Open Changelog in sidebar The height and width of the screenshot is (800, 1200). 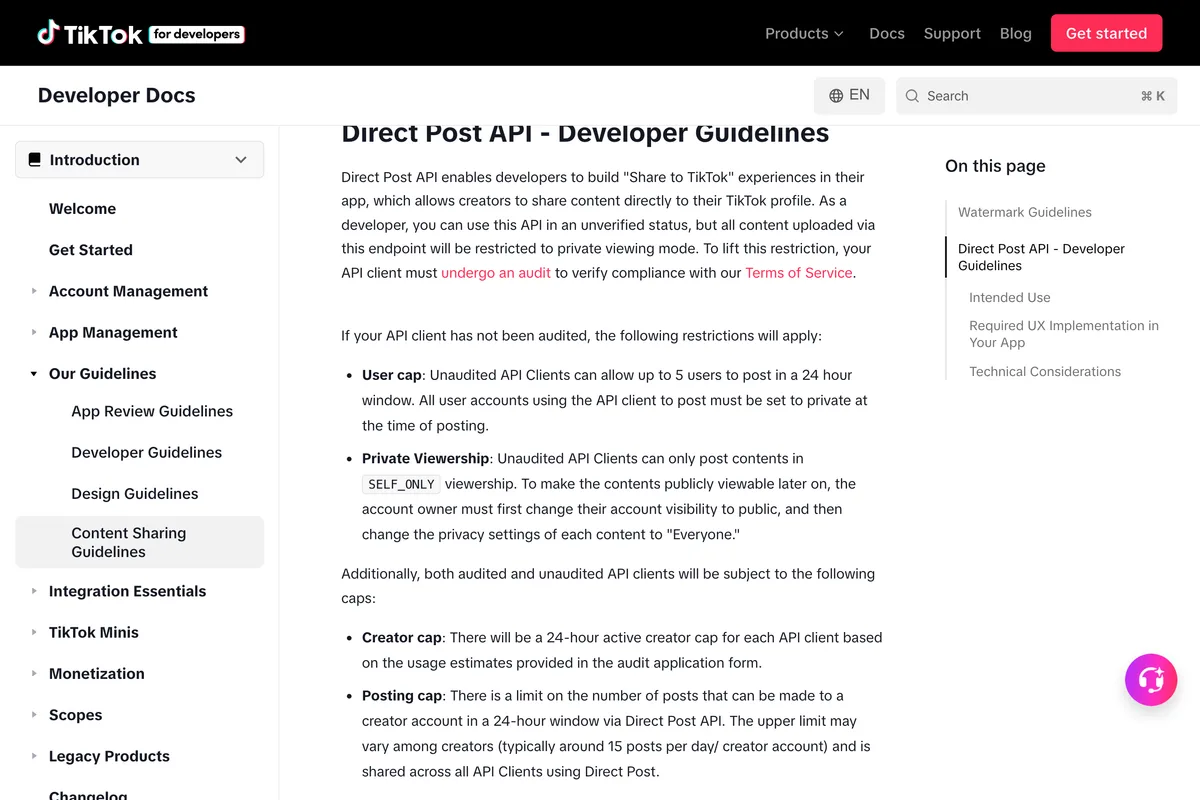[88, 795]
